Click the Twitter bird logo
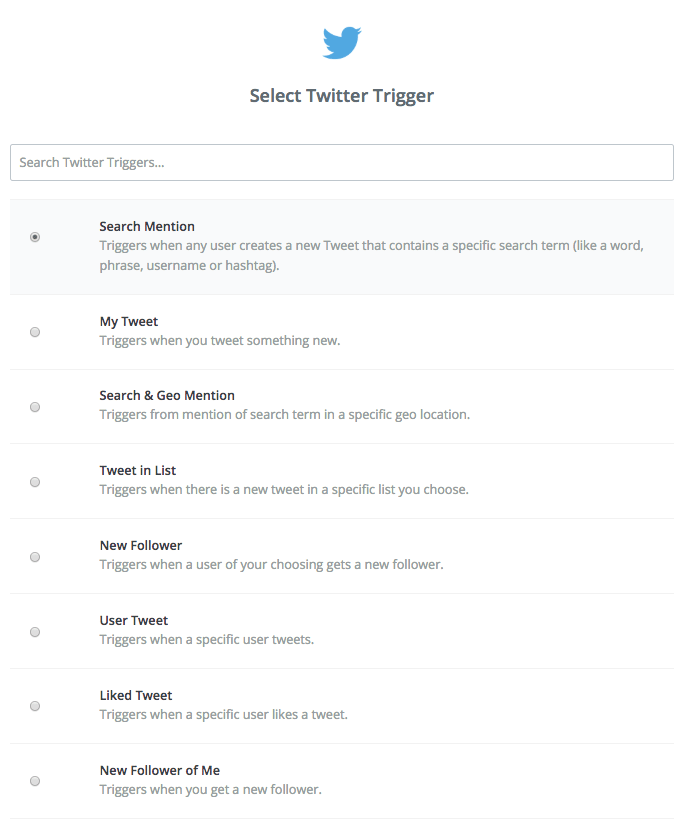This screenshot has height=828, width=687. (x=342, y=43)
